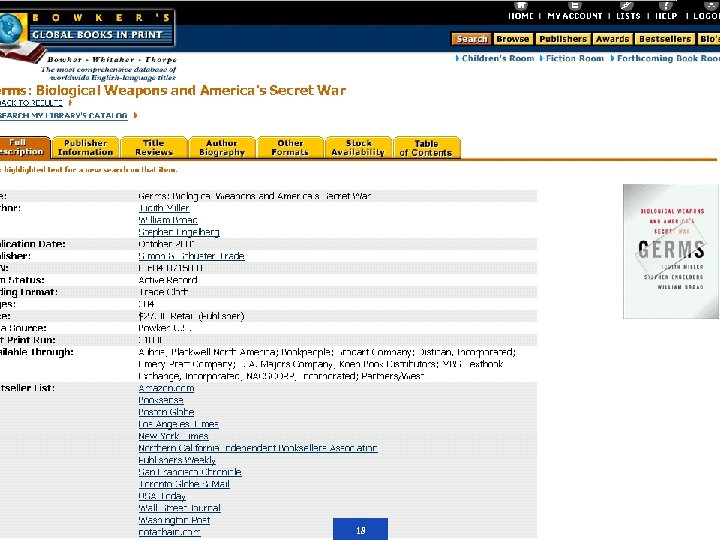The width and height of the screenshot is (720, 540).
Task: Click the Lists icon in header
Action: click(x=626, y=6)
